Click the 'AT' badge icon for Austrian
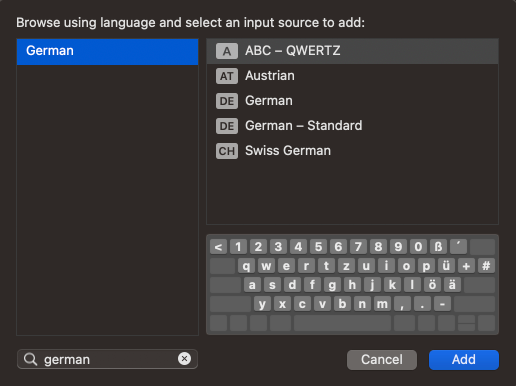This screenshot has height=386, width=516. coord(227,76)
